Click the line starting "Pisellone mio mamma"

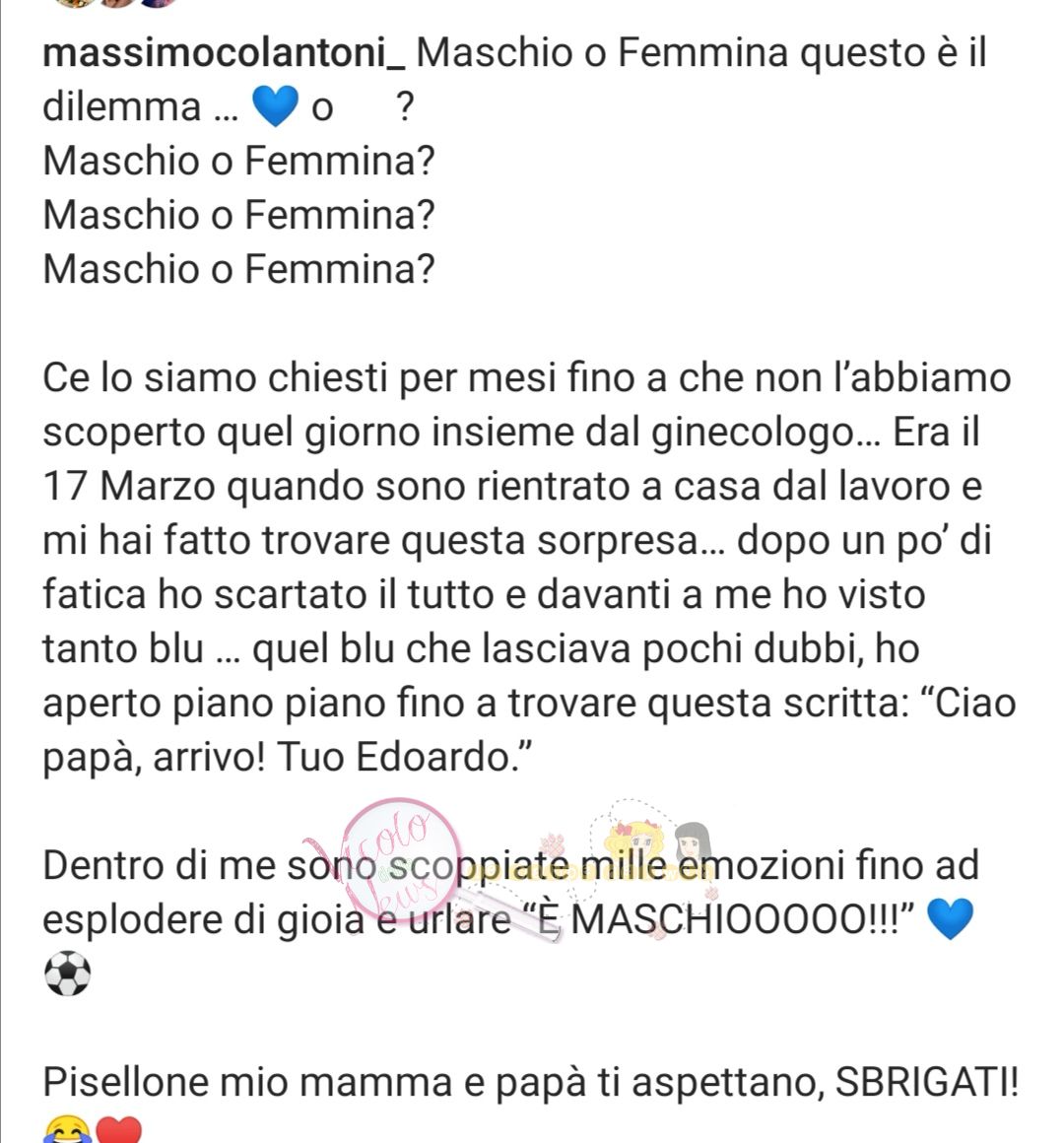531,1082
